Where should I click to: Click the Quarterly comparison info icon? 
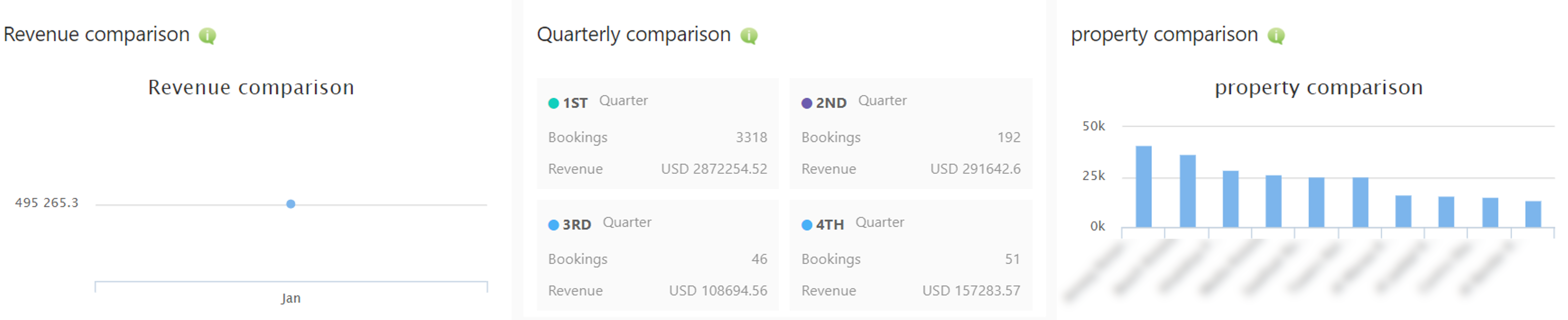point(749,36)
